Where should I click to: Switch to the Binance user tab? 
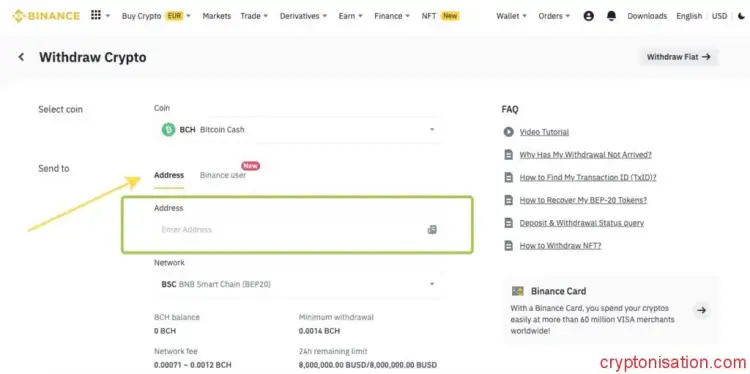pyautogui.click(x=223, y=175)
